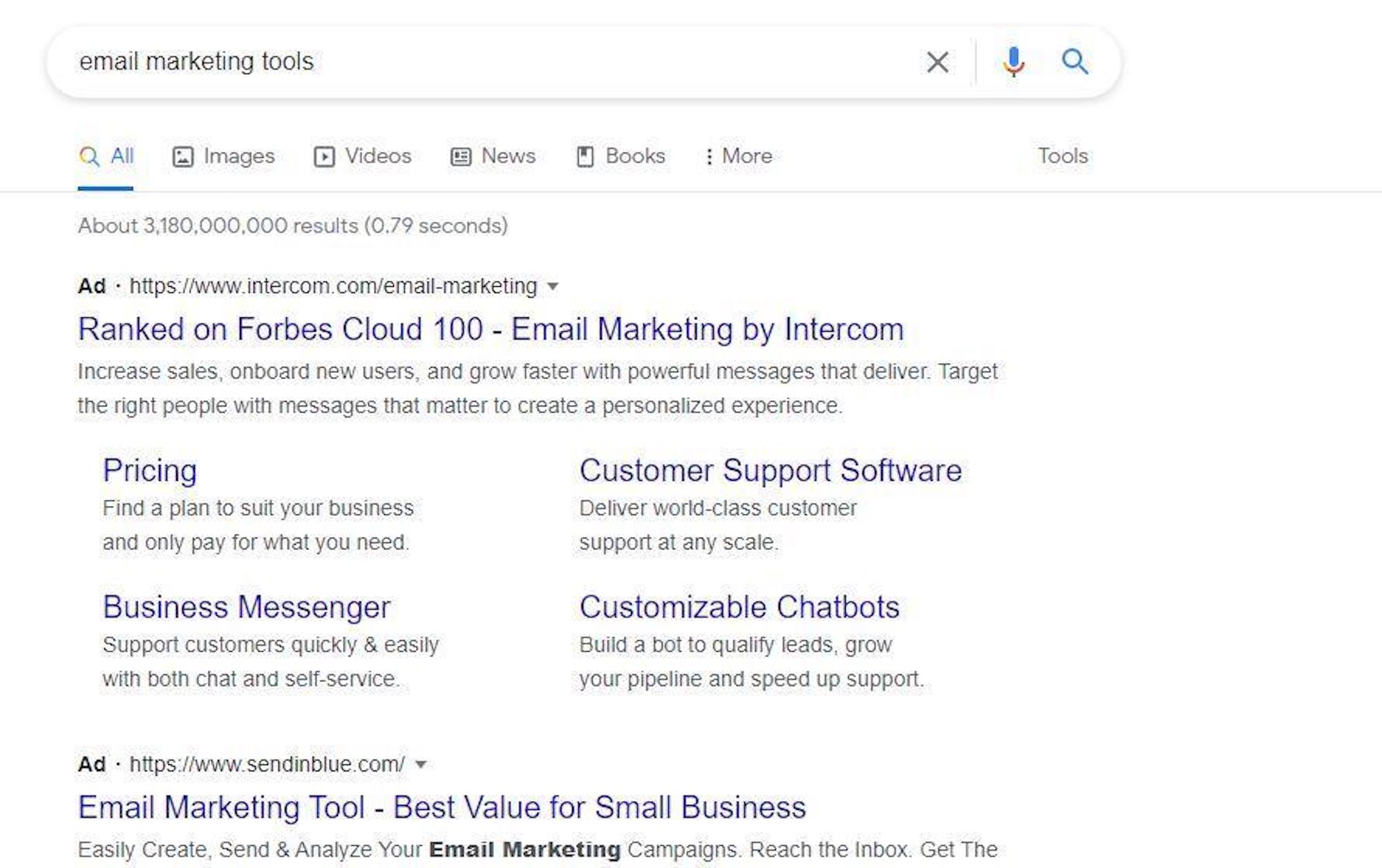1382x868 pixels.
Task: Open the News tab label
Action: [x=509, y=155]
